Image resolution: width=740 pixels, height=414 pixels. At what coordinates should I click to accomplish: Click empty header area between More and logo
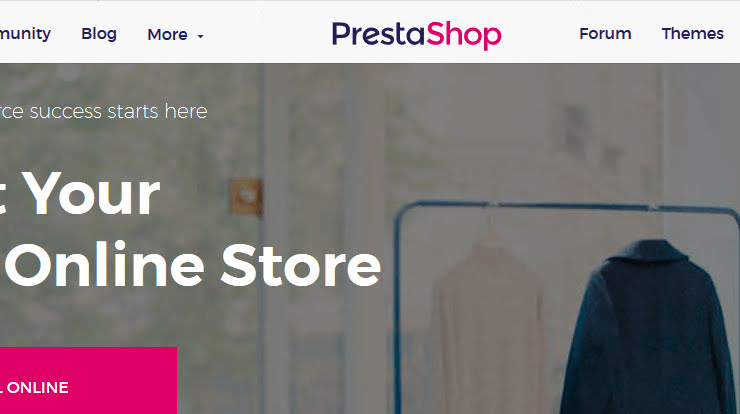268,34
